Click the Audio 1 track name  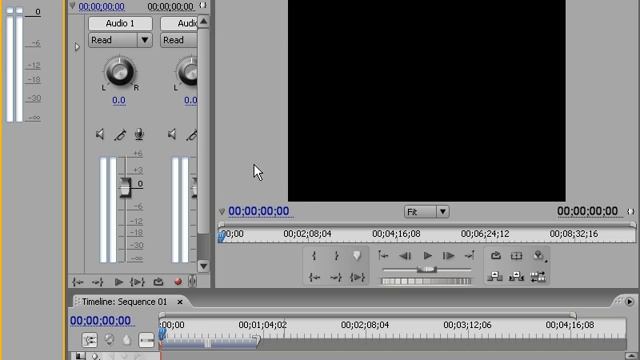pyautogui.click(x=120, y=24)
